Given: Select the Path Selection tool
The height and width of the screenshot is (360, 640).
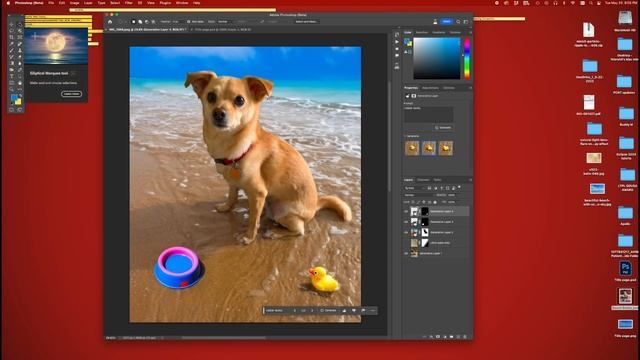Looking at the screenshot, I should pos(20,76).
